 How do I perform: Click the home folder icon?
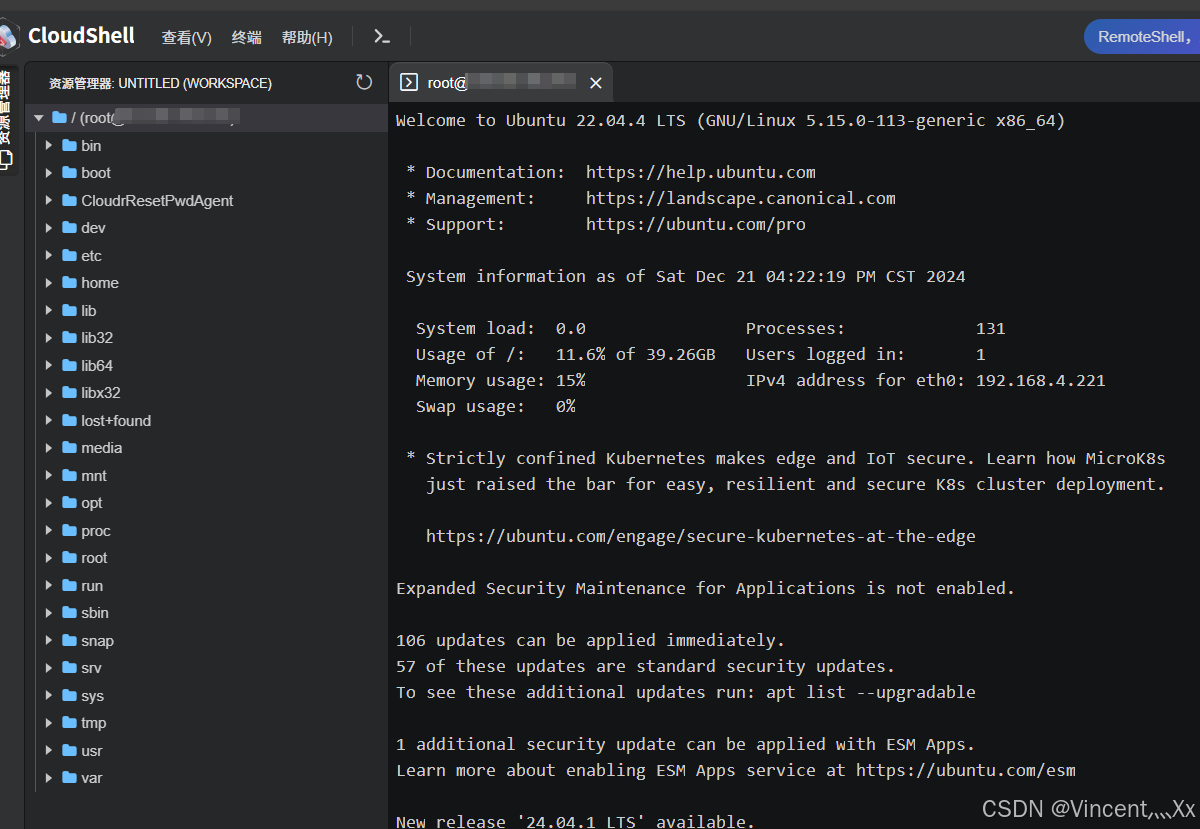pos(69,283)
